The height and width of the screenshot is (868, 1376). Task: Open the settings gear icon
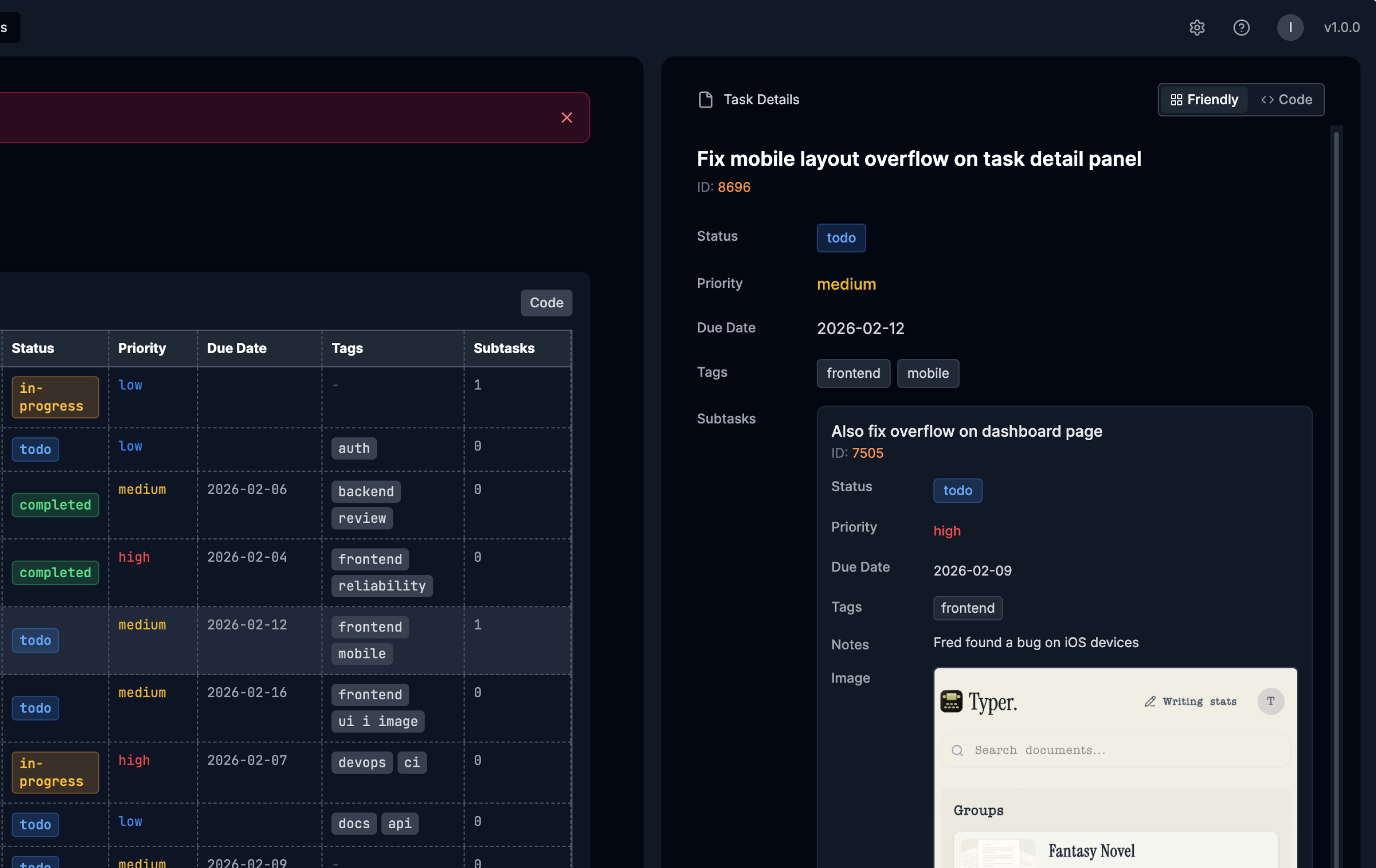coord(1197,27)
